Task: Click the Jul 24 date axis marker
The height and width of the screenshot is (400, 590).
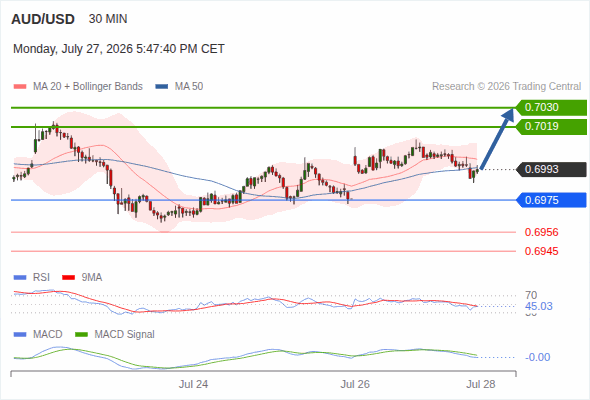Action: (193, 384)
